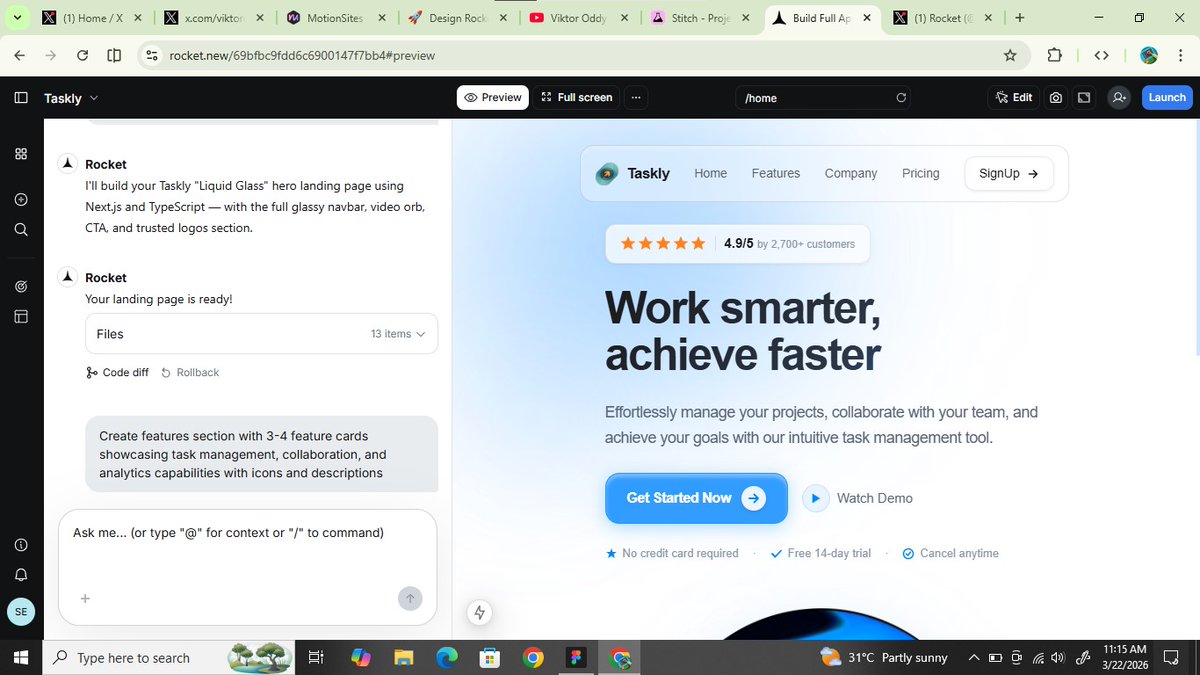1200x675 pixels.
Task: Click the info circle icon in sidebar
Action: 21,545
